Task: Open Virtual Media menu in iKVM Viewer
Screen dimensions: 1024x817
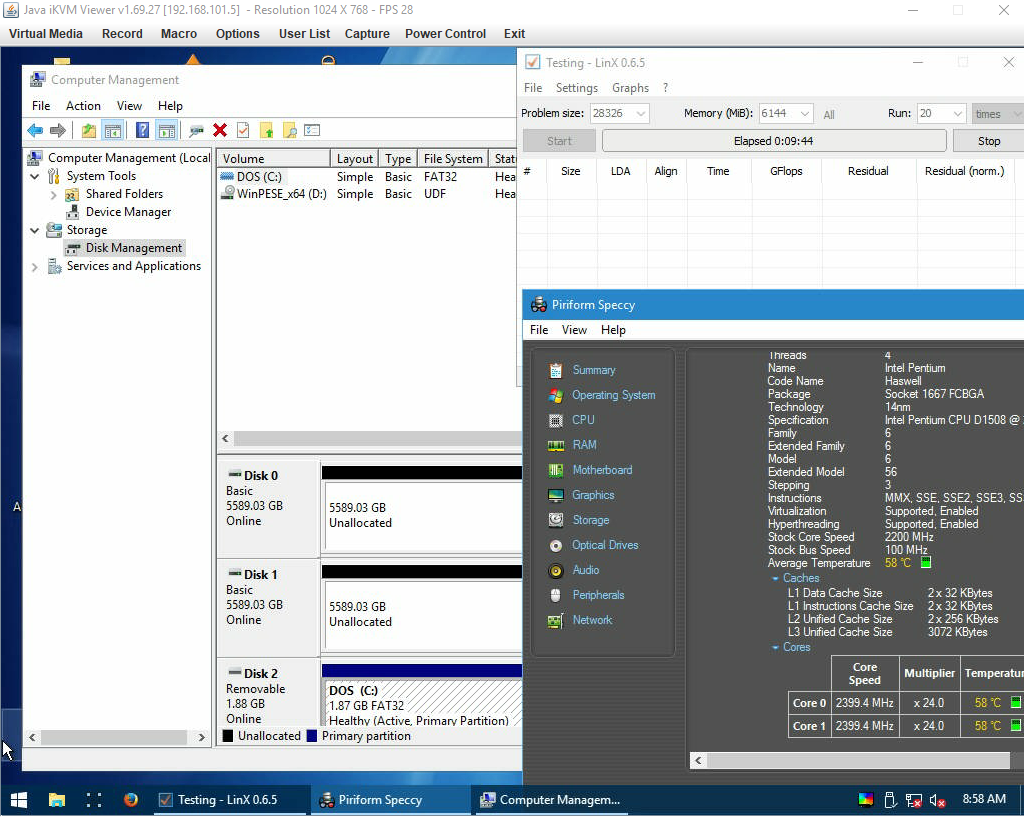Action: (46, 34)
